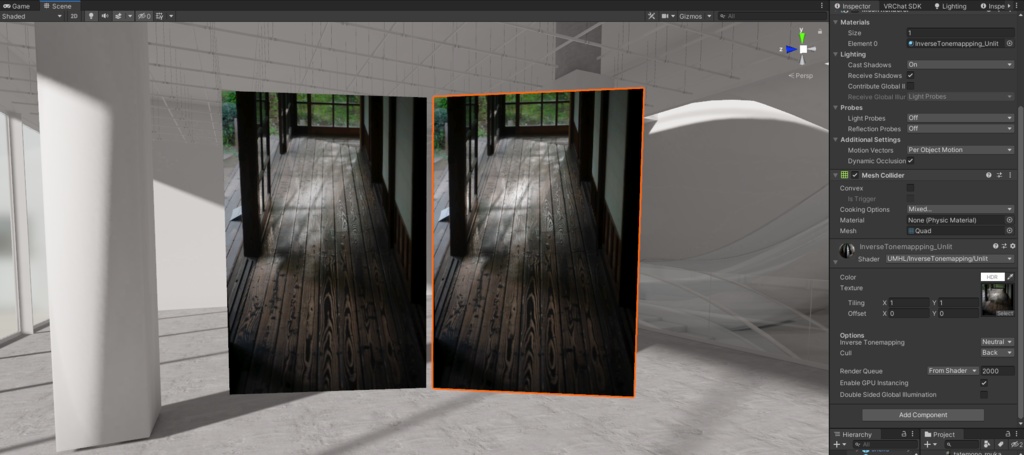
Task: Open Cull Back dropdown
Action: tap(997, 353)
